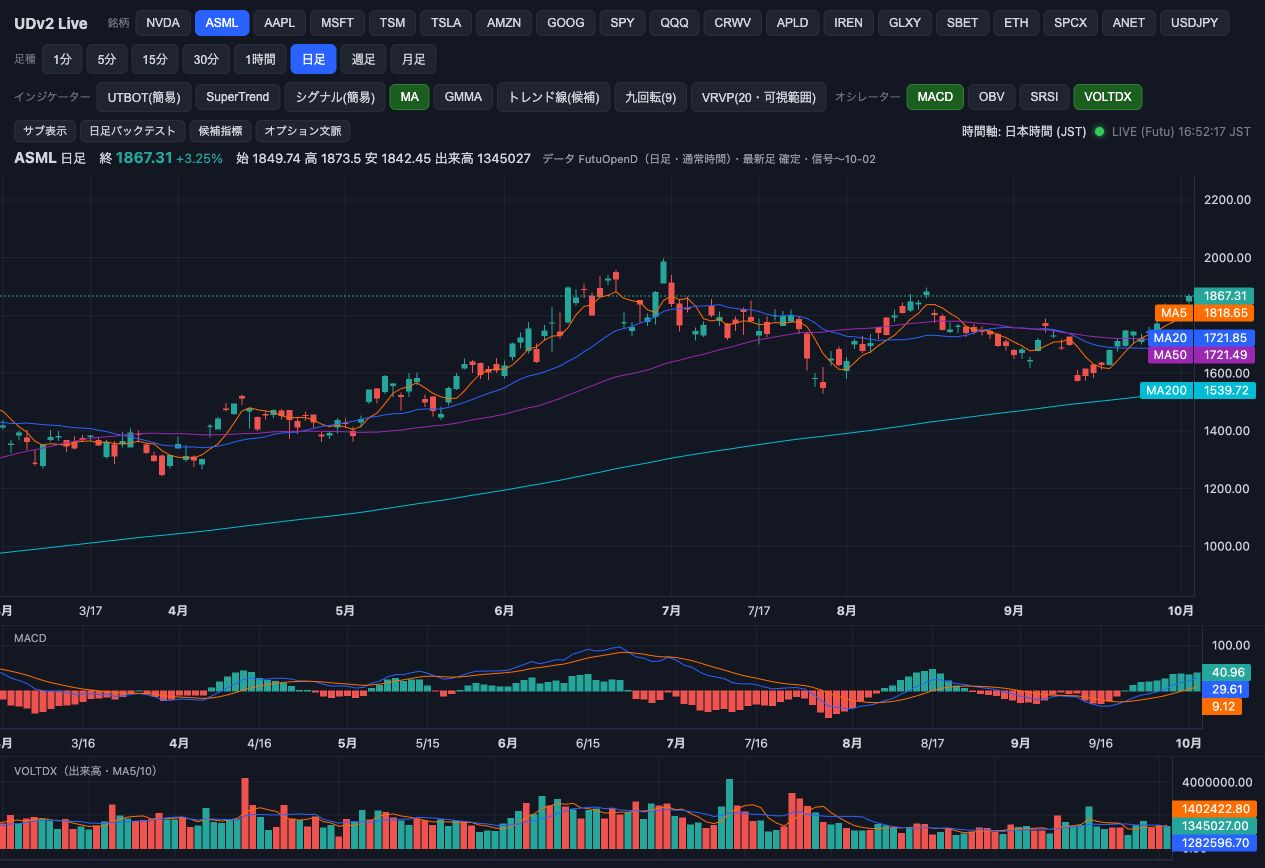
Task: Disable the MA indicator
Action: point(409,97)
